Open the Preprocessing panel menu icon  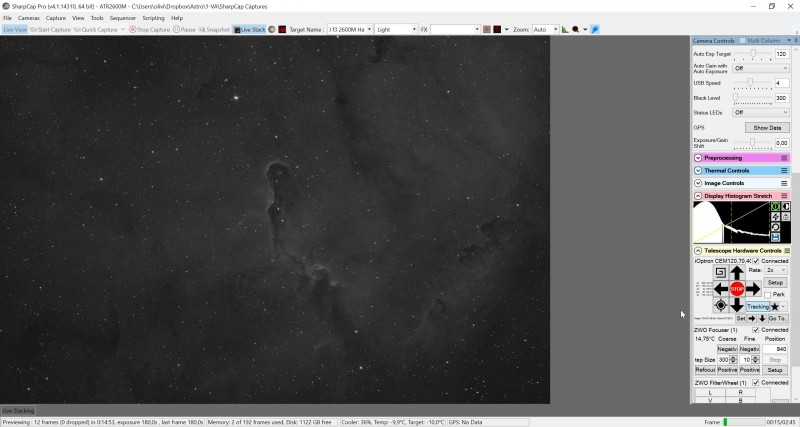click(x=784, y=158)
